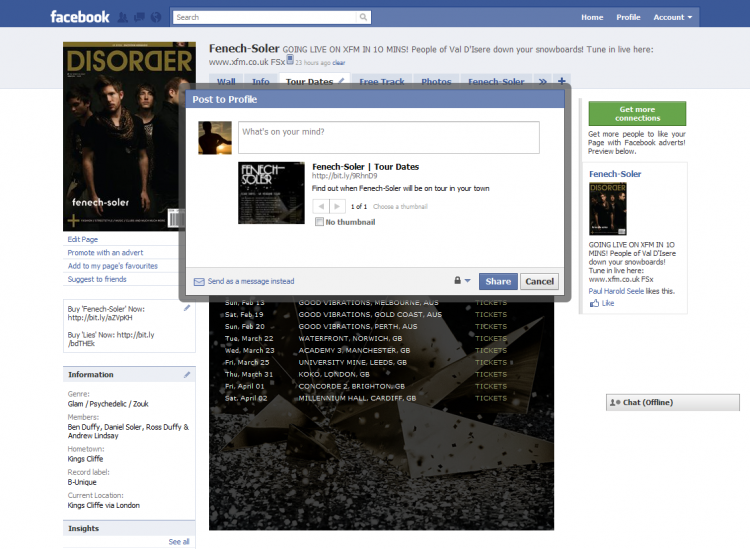Open messages icon in header

(x=139, y=17)
